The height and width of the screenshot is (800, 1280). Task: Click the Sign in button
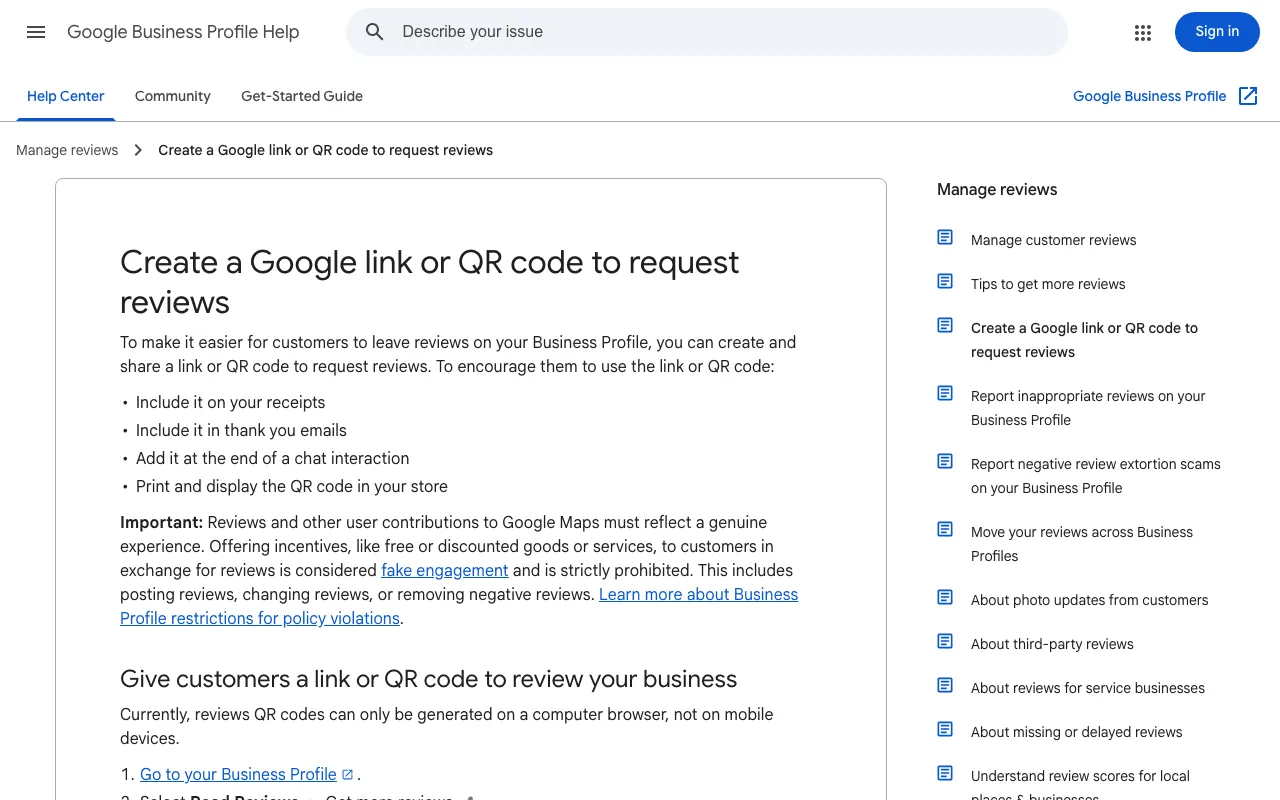pyautogui.click(x=1217, y=32)
